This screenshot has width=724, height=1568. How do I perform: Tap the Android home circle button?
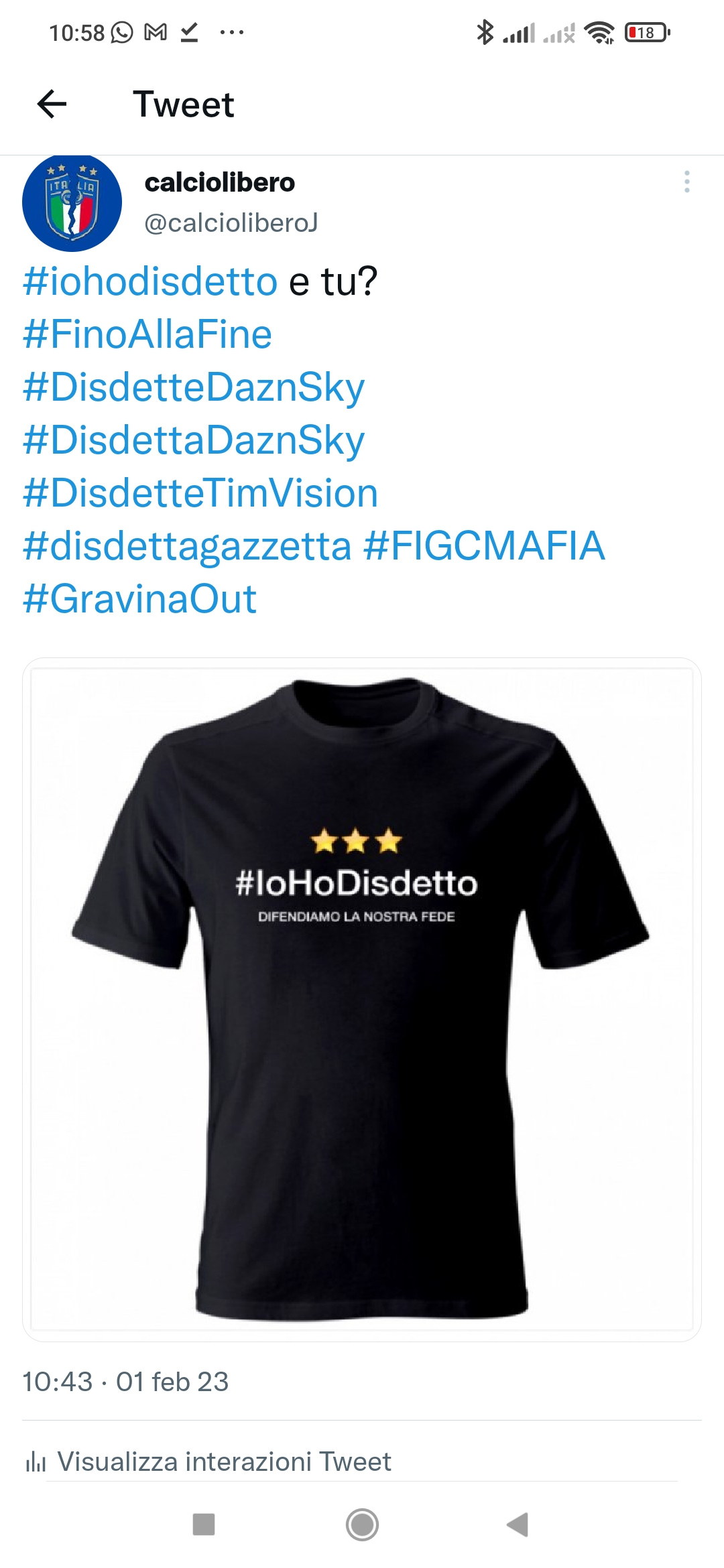click(x=362, y=1524)
